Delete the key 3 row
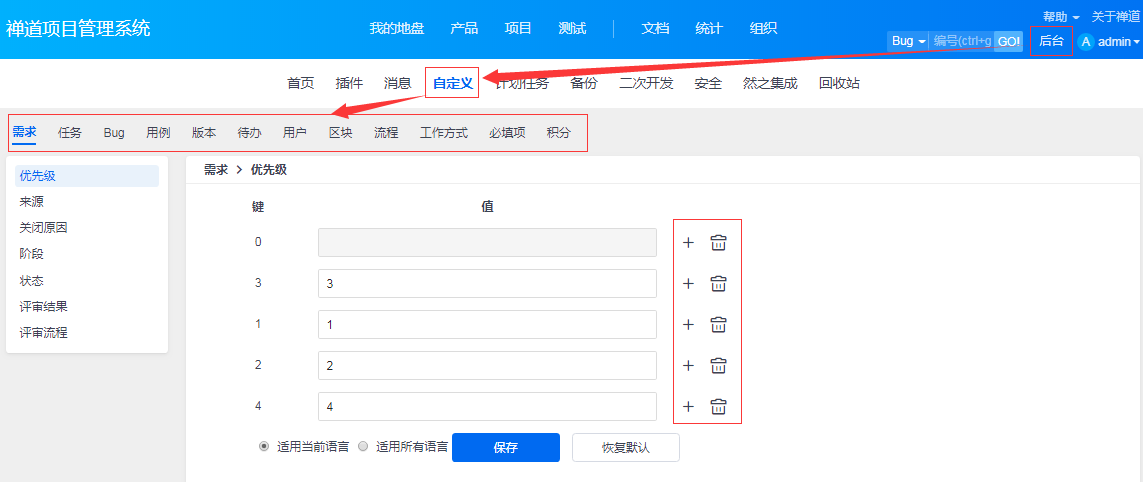This screenshot has width=1143, height=482. [x=718, y=284]
